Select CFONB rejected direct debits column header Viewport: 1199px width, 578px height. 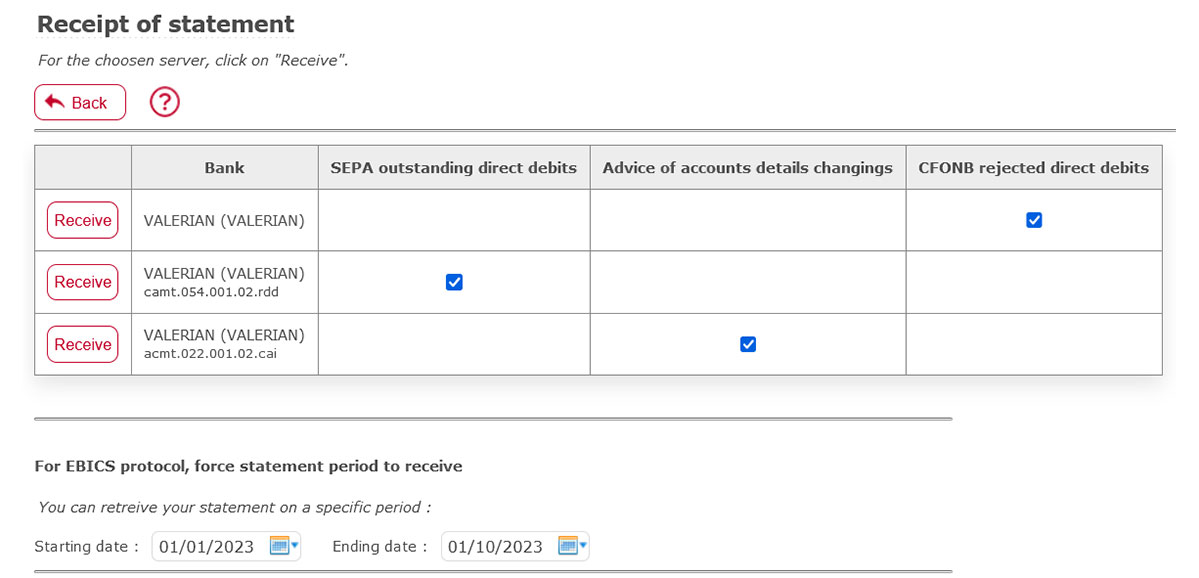click(1034, 167)
